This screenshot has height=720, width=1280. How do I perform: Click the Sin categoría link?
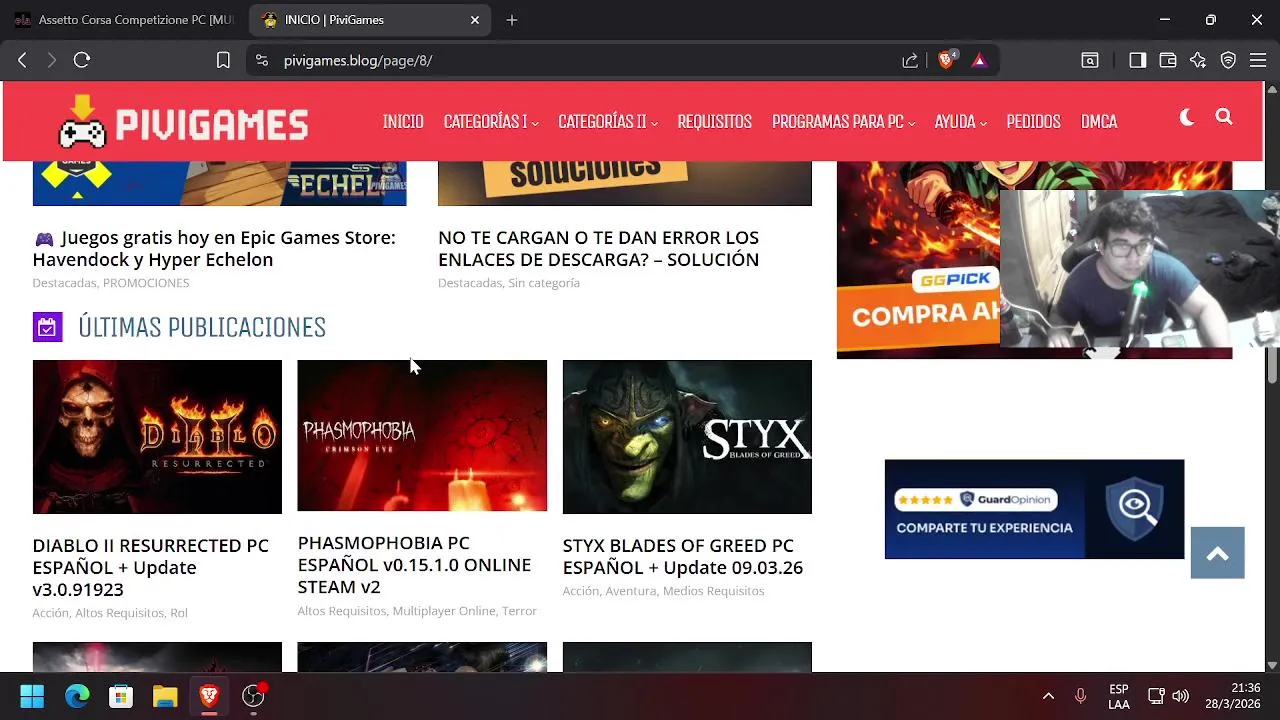pos(544,283)
